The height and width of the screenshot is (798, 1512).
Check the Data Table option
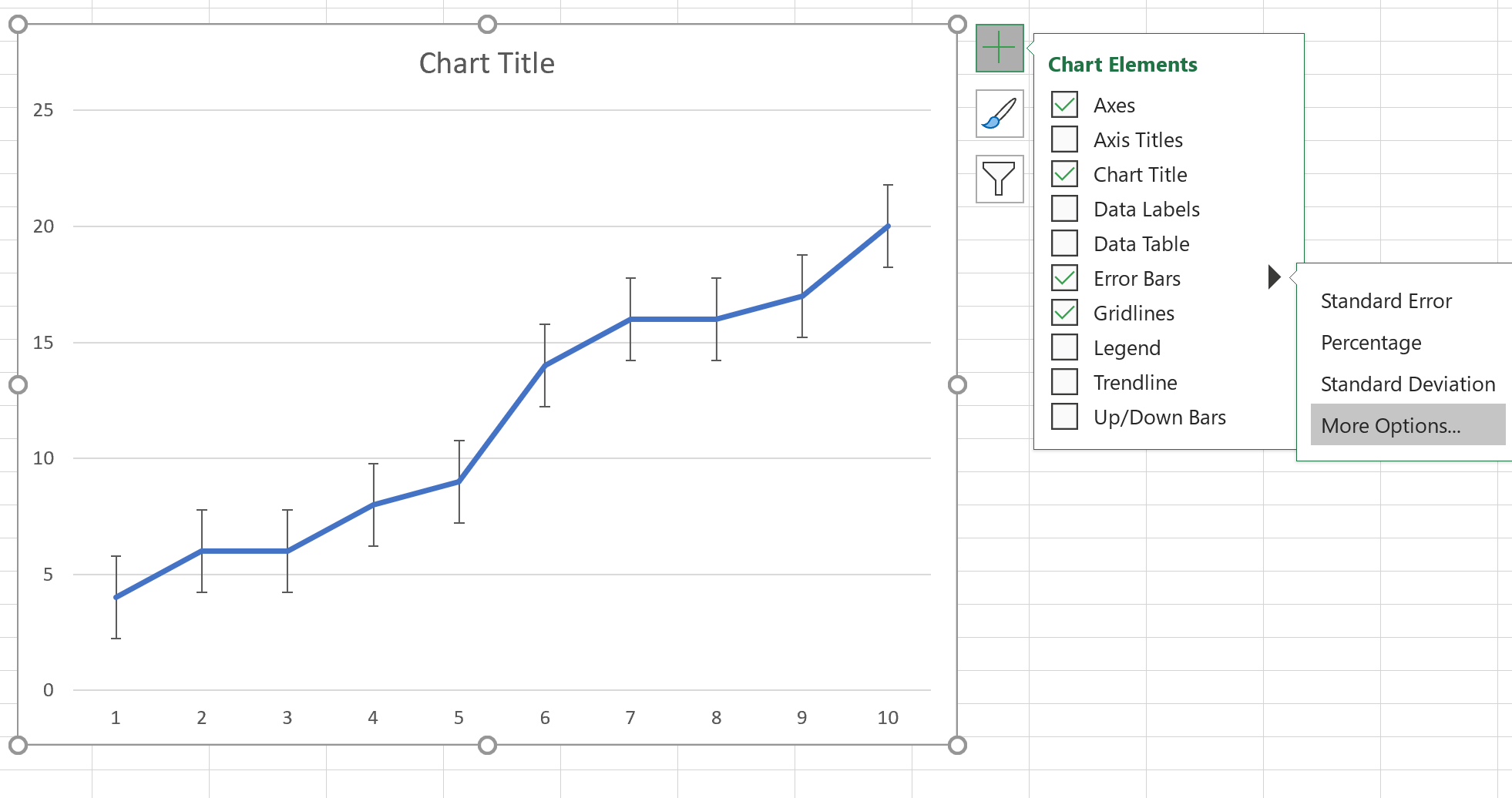(x=1064, y=243)
